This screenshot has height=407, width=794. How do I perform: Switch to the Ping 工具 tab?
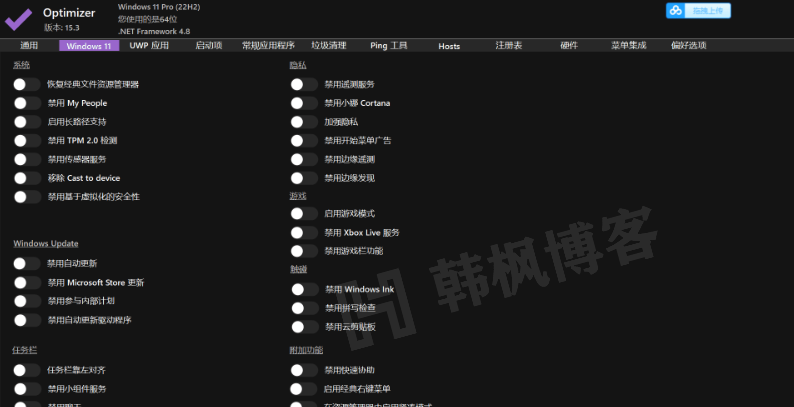[388, 46]
